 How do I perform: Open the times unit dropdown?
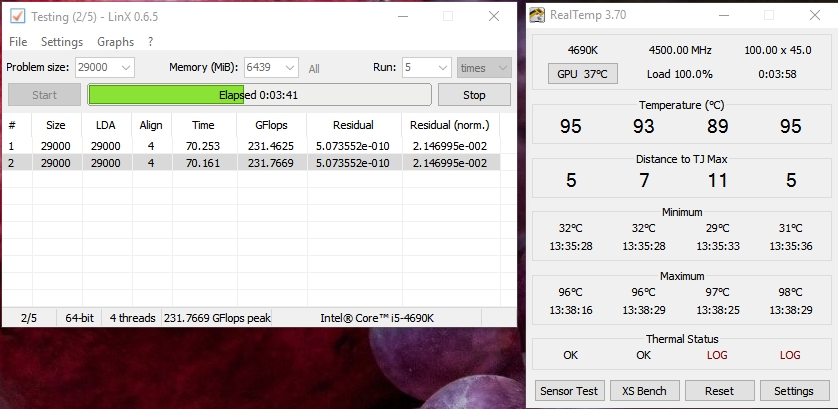[x=484, y=67]
